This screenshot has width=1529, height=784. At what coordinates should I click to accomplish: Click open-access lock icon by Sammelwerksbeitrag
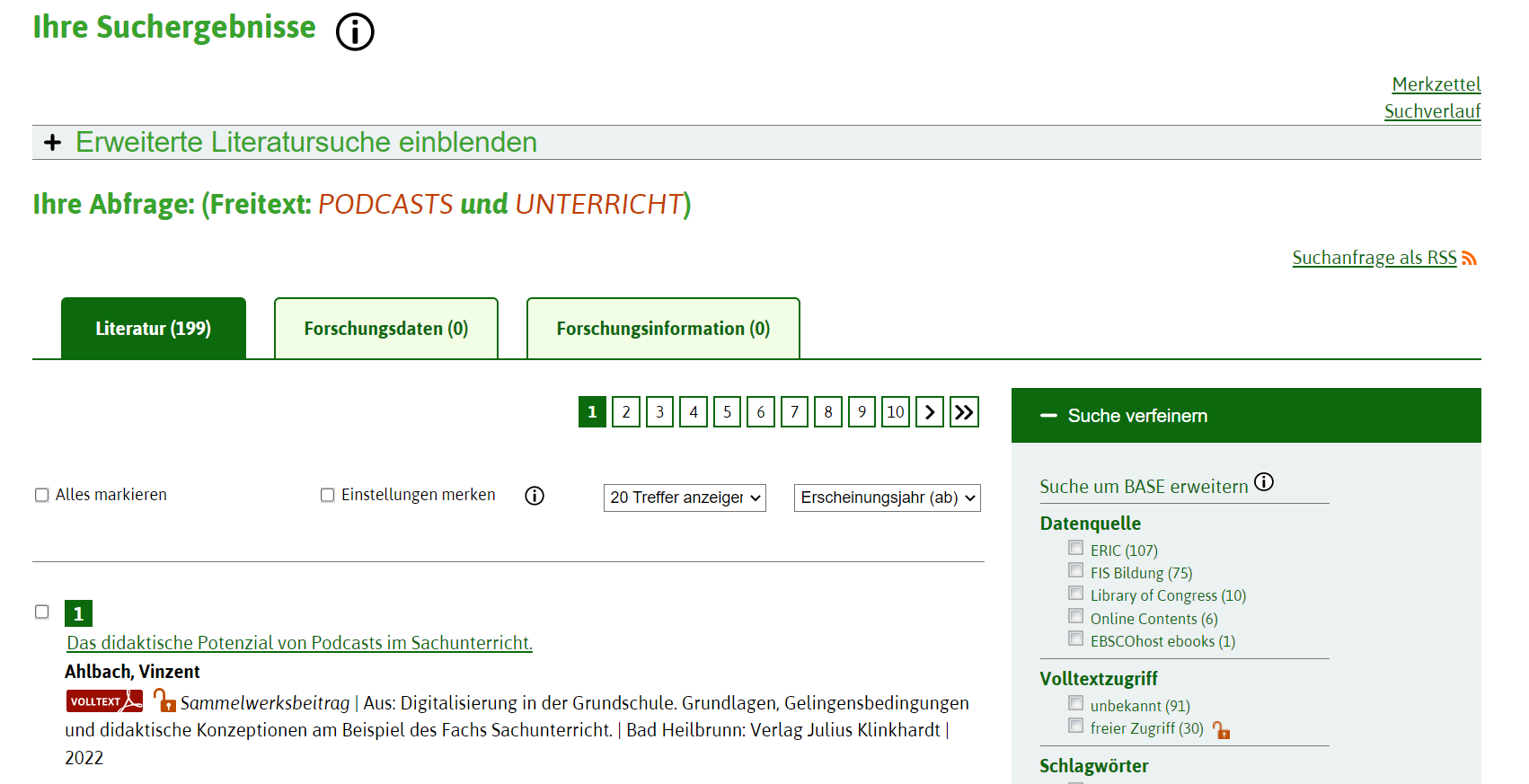tap(164, 700)
